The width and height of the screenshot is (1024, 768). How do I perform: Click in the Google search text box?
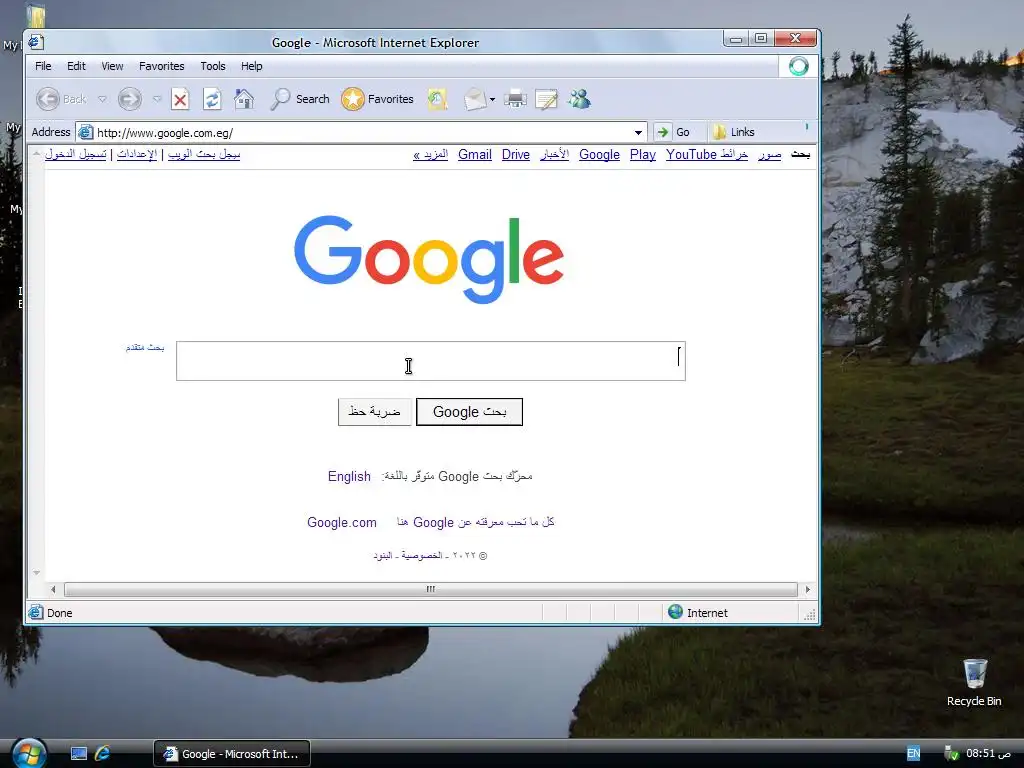coord(430,361)
